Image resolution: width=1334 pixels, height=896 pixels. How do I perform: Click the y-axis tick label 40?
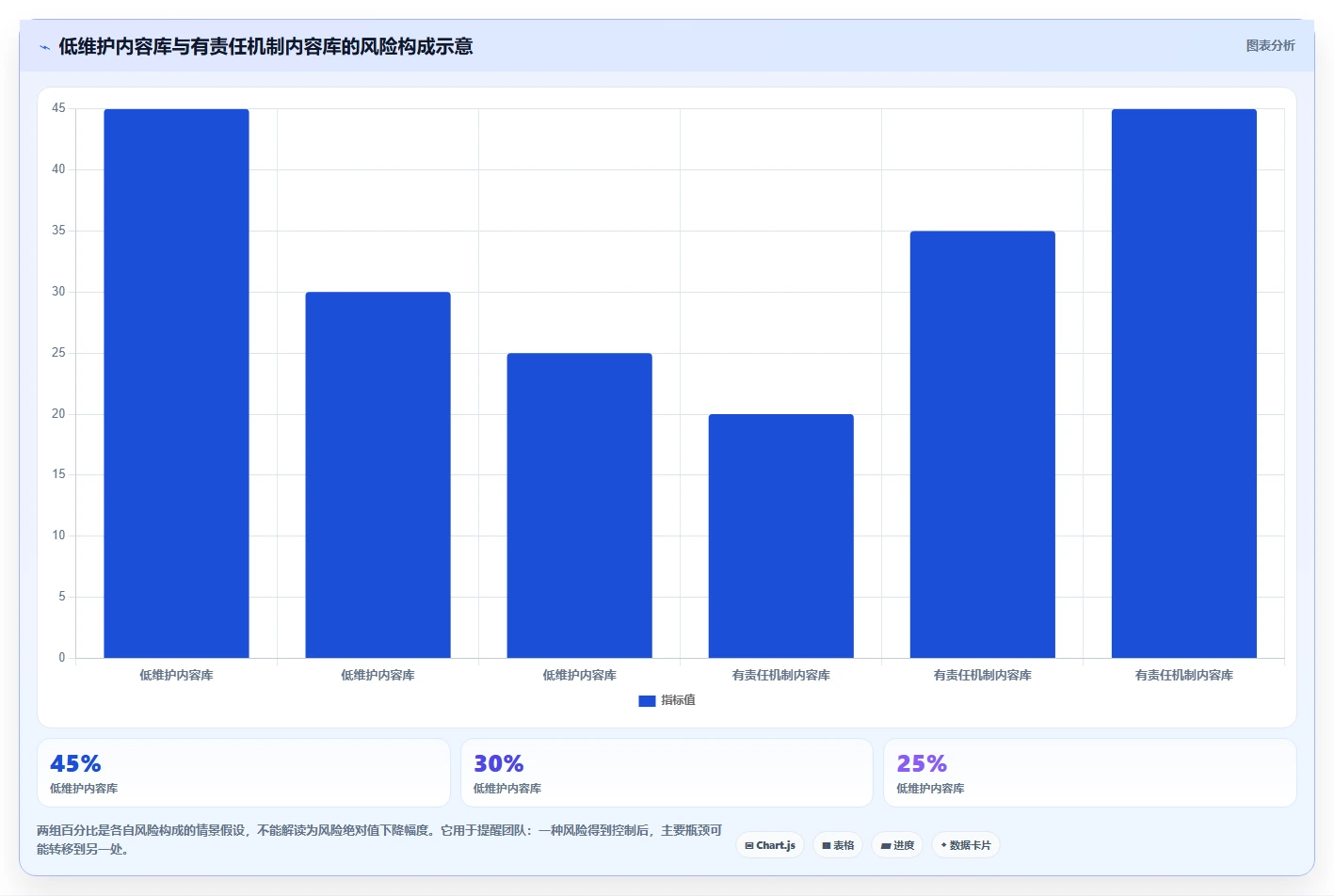tap(58, 169)
